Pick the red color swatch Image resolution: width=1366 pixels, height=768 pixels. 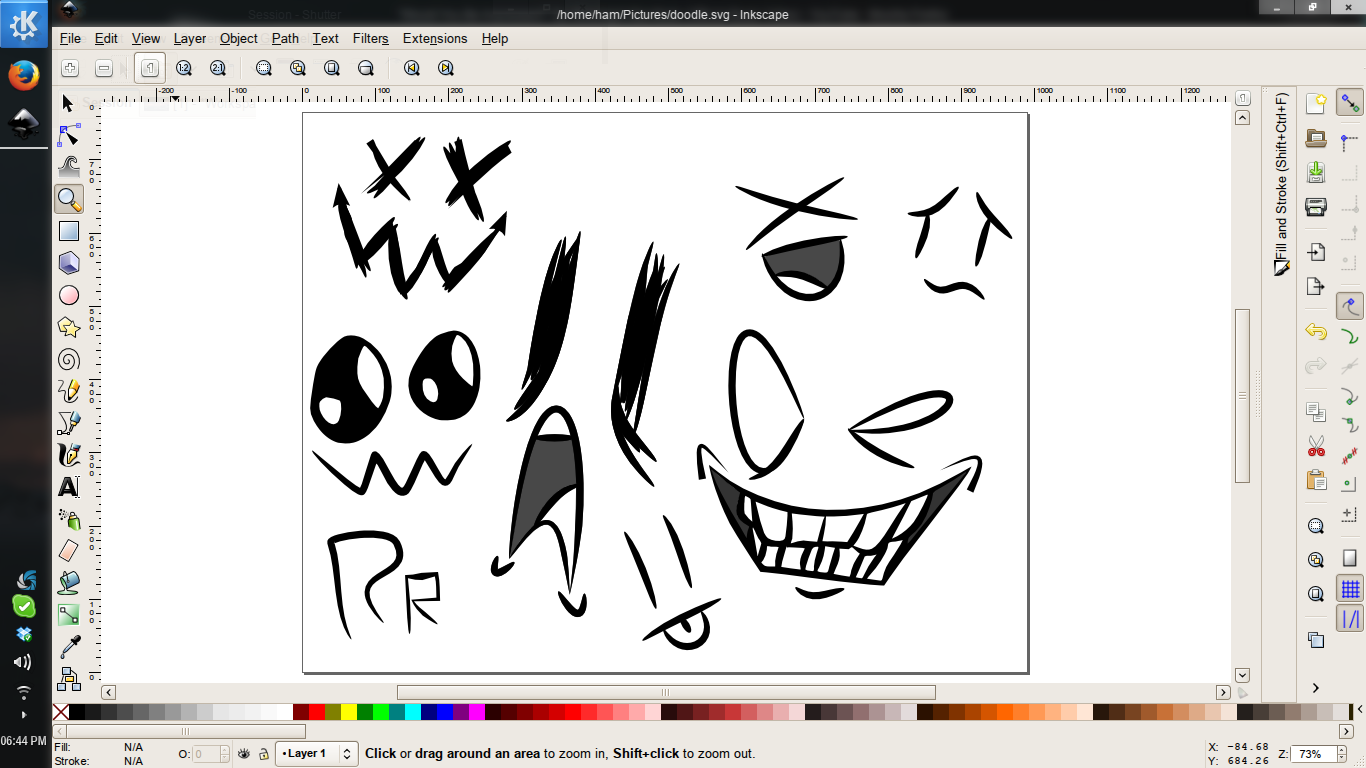pos(317,712)
